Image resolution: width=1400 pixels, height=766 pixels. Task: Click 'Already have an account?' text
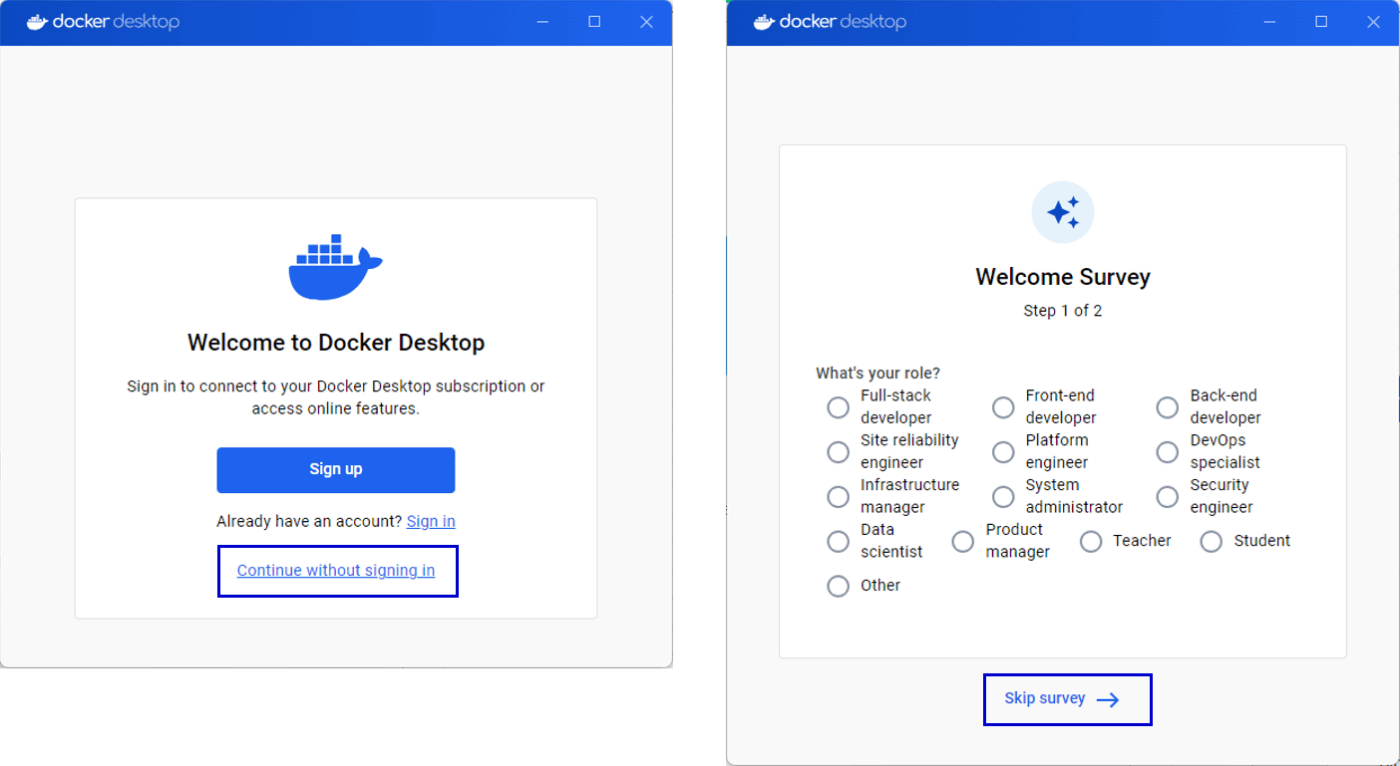click(x=309, y=521)
